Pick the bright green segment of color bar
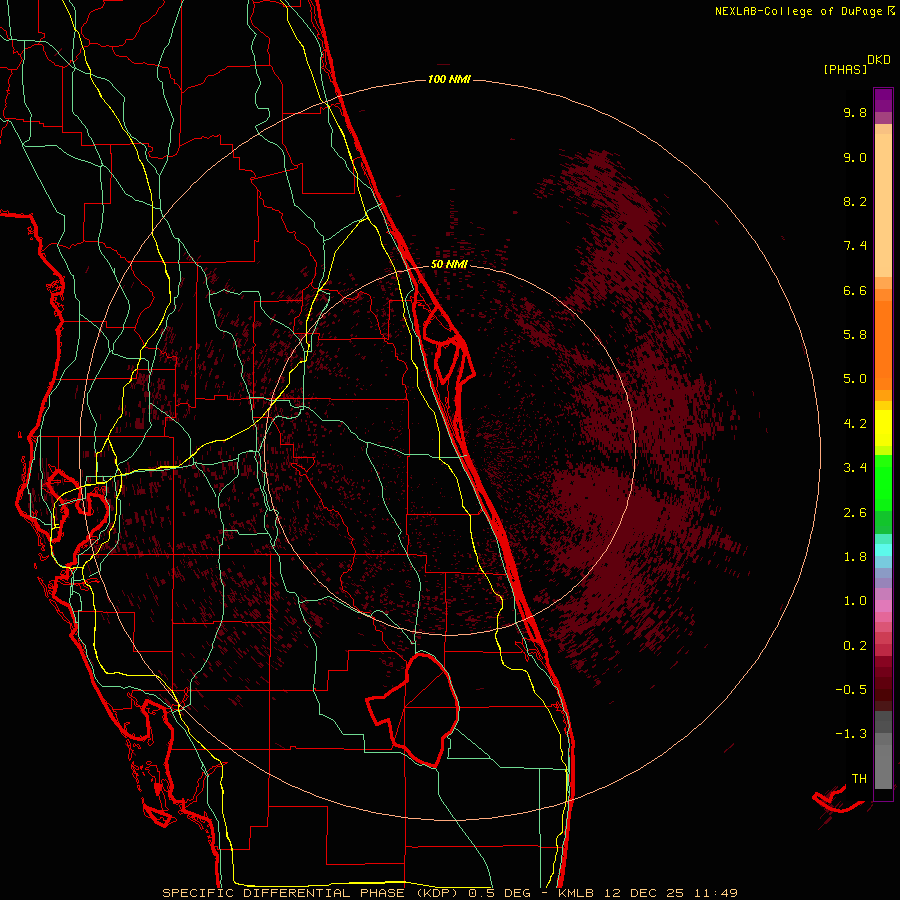This screenshot has width=900, height=900. coord(883,483)
